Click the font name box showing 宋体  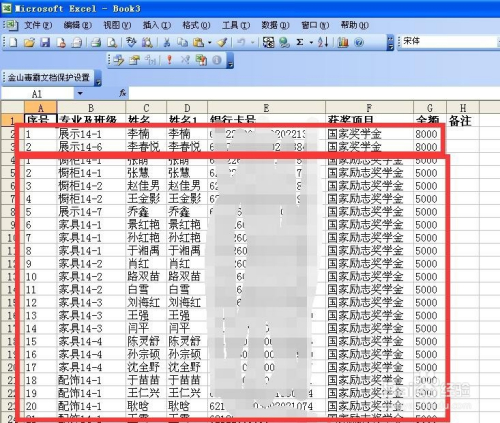pyautogui.click(x=448, y=41)
